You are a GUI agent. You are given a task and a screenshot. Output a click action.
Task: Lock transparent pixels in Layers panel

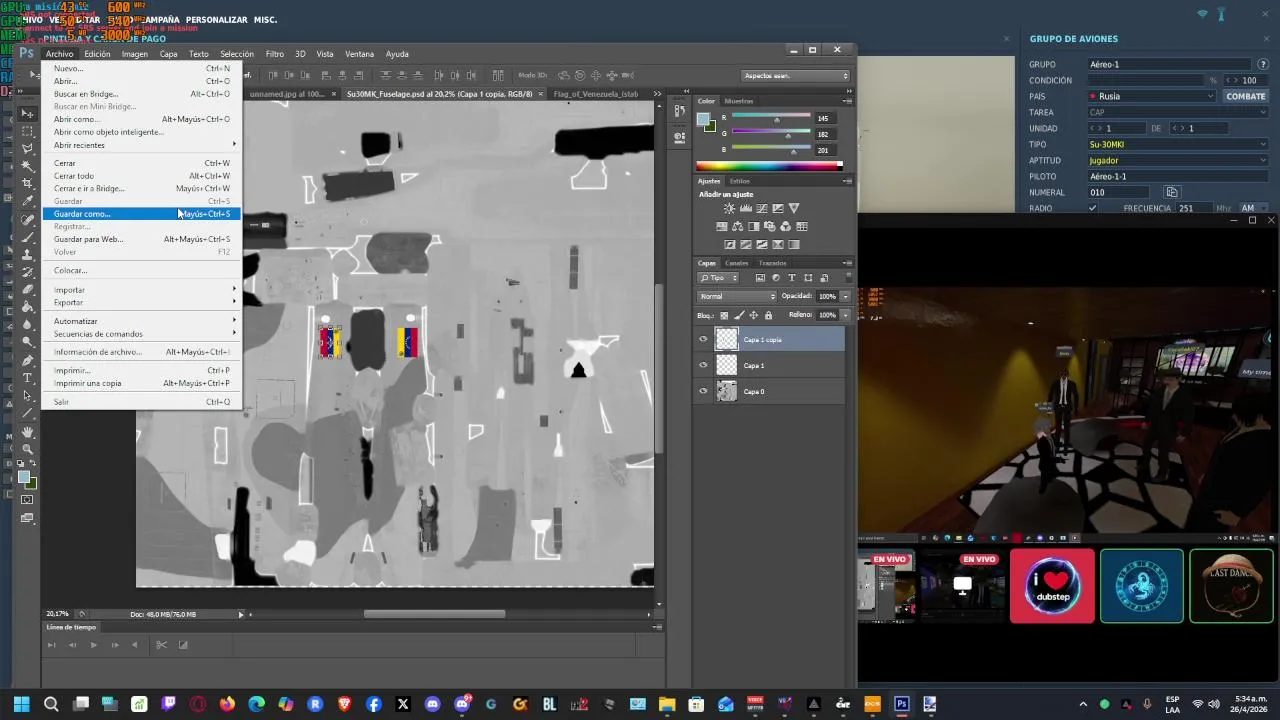724,315
